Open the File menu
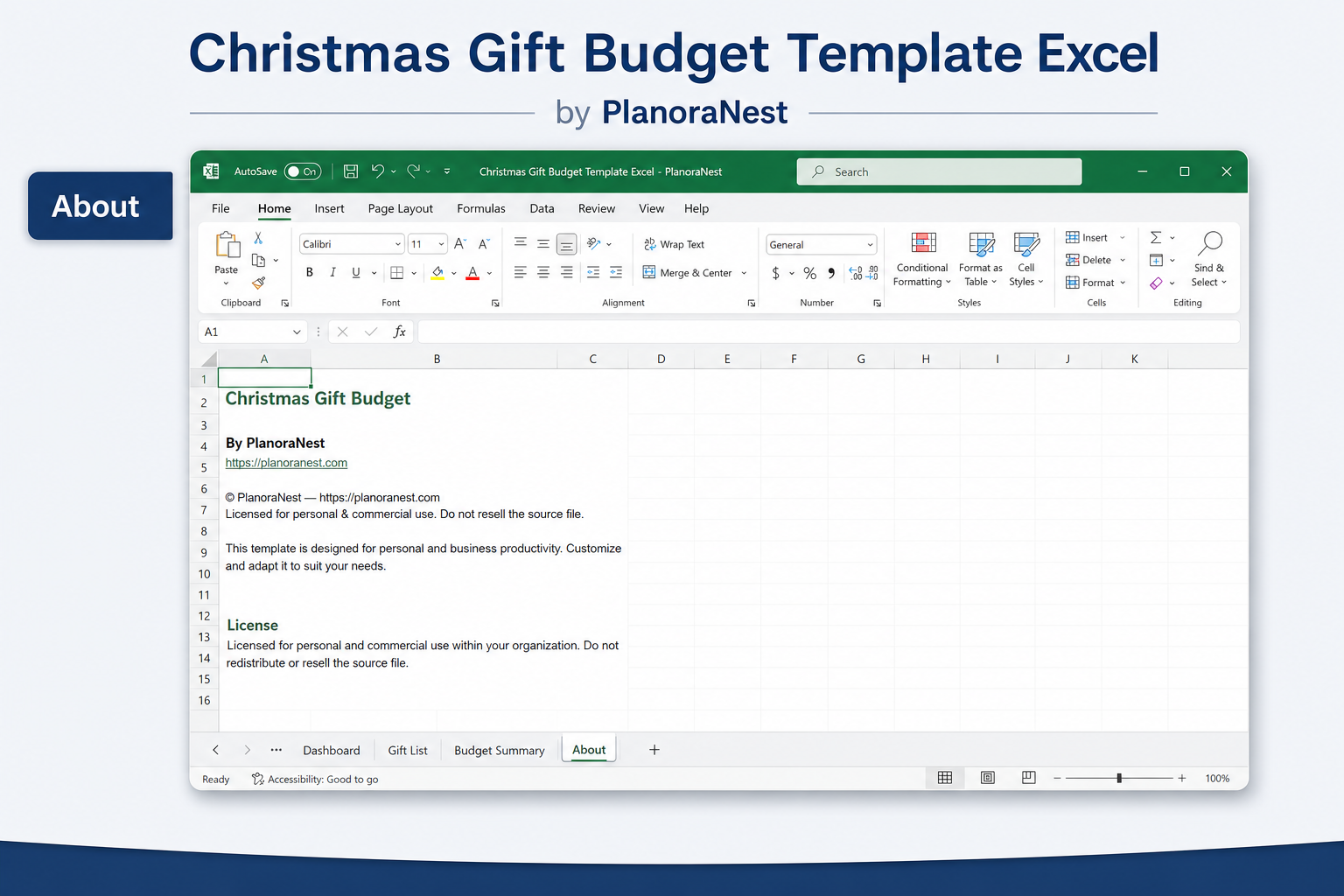 [x=220, y=208]
